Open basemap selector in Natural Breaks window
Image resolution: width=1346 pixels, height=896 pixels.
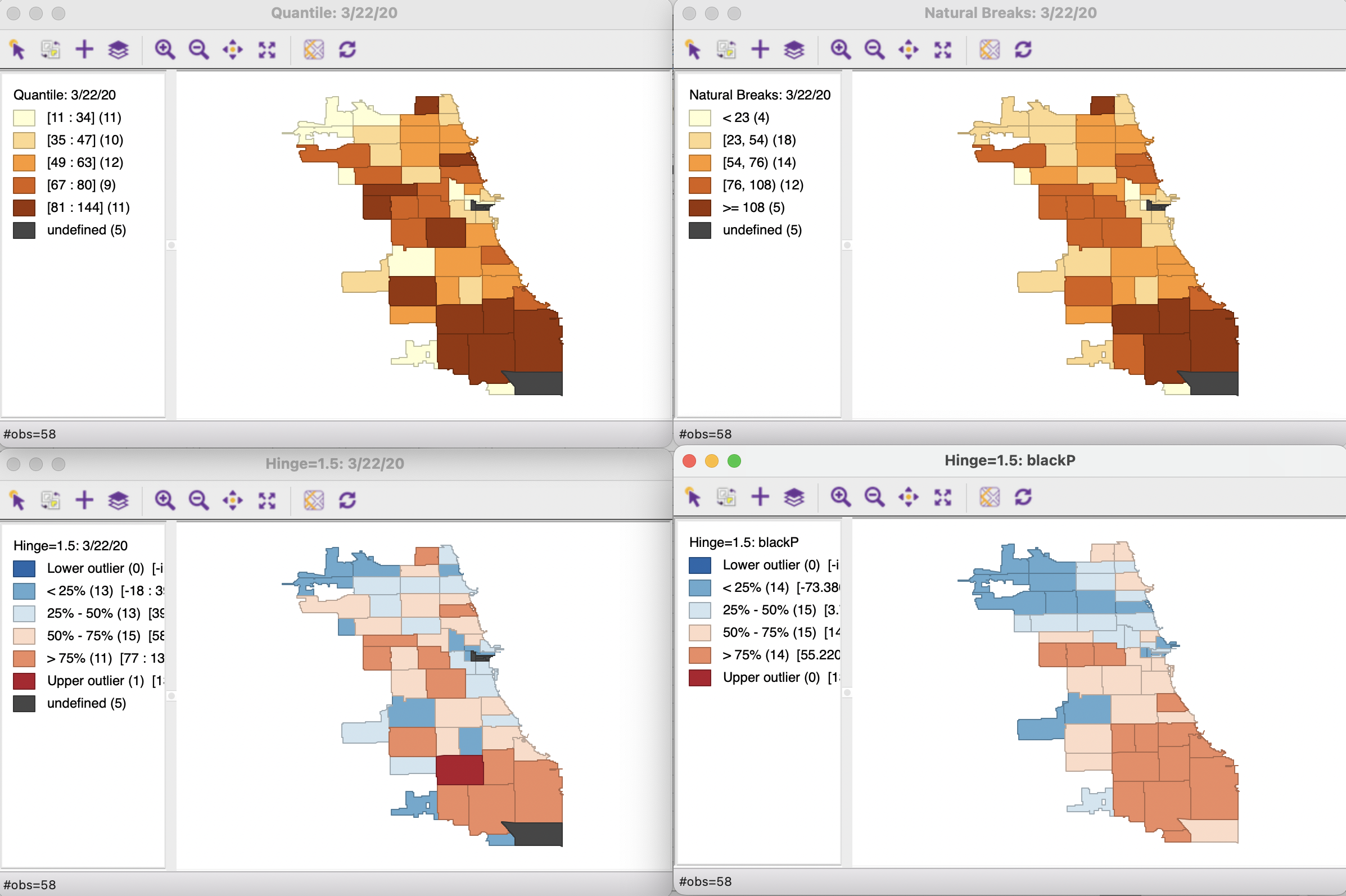coord(990,49)
